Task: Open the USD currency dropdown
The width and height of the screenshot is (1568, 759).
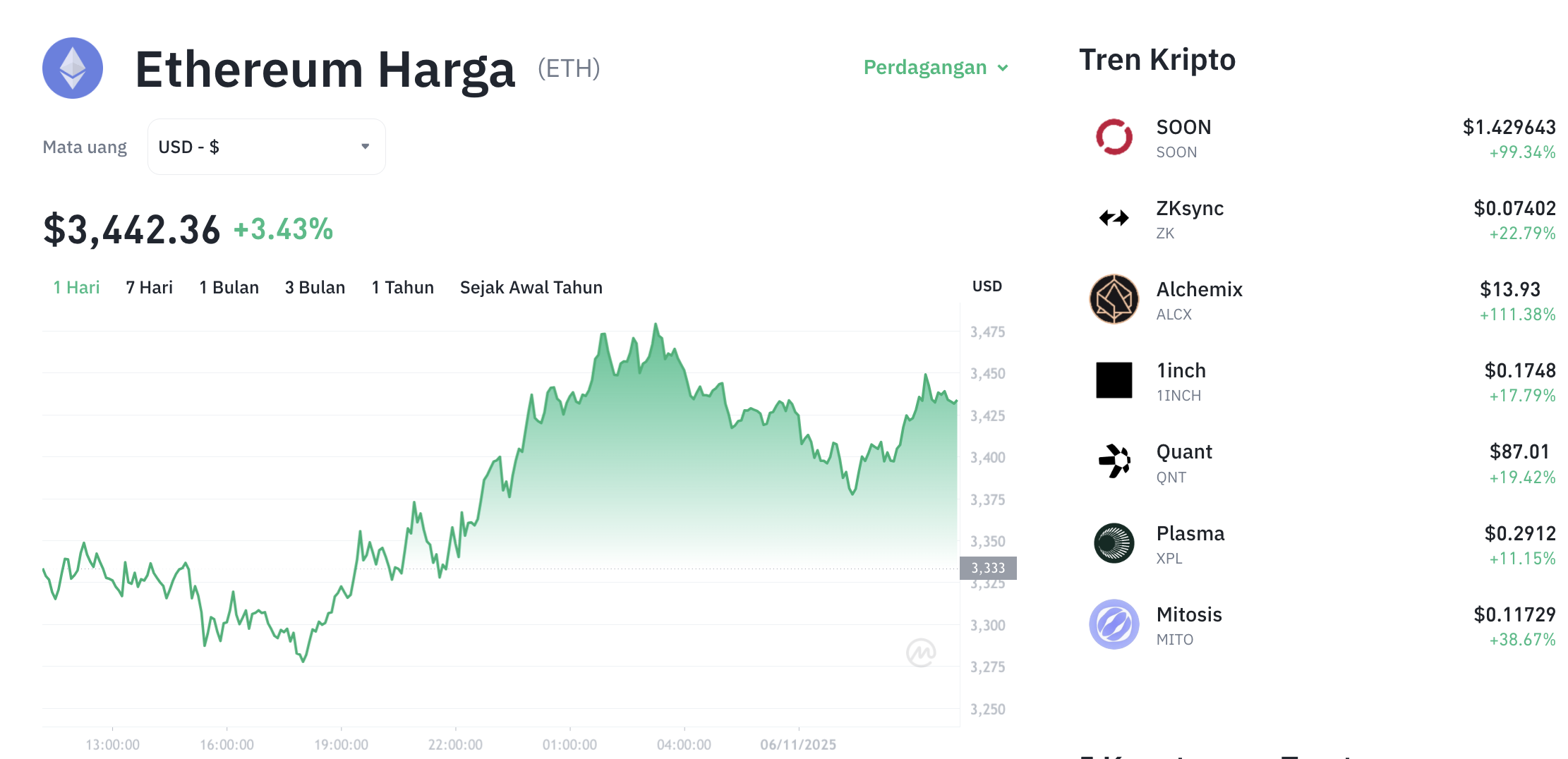Action: click(x=266, y=146)
